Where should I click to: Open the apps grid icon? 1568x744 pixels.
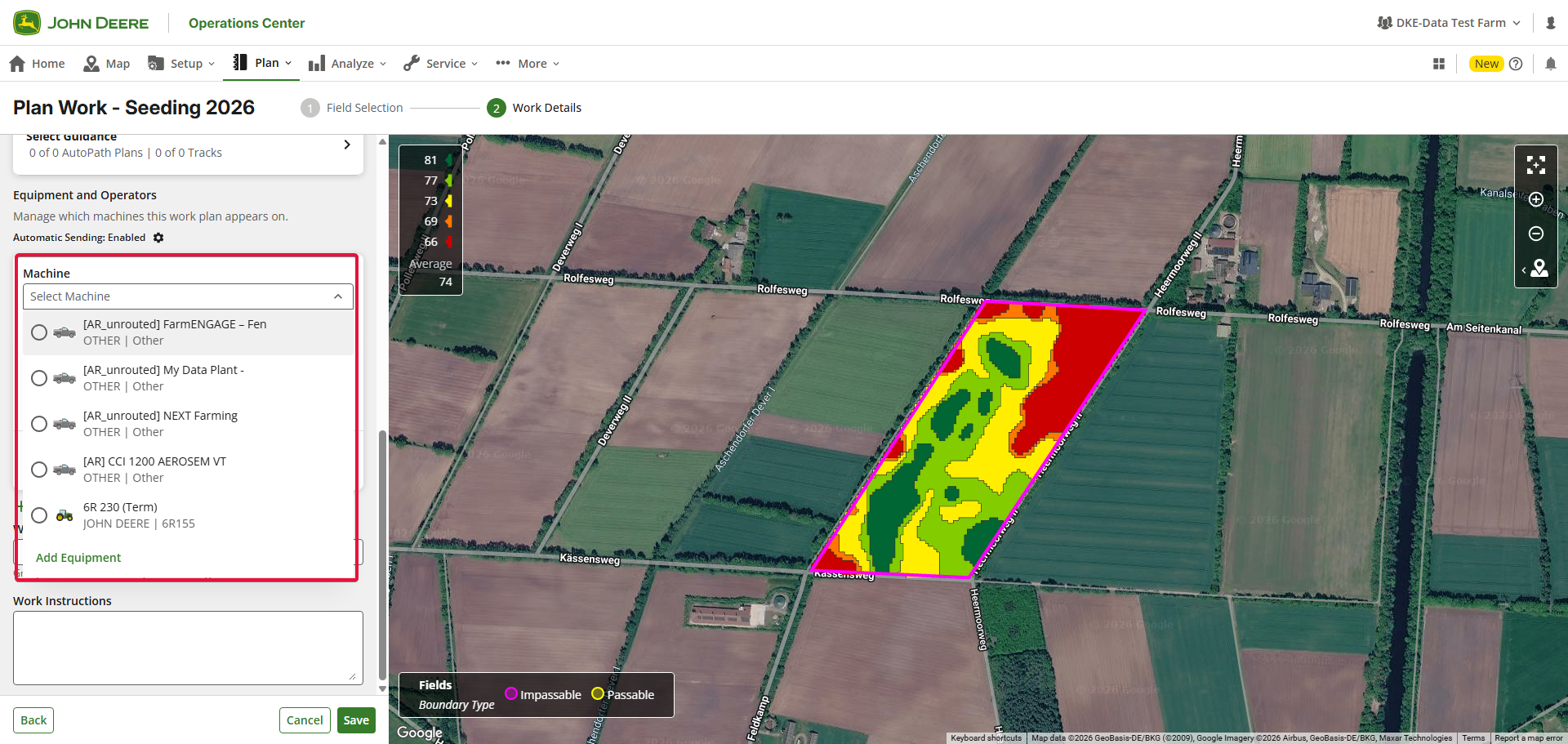tap(1439, 64)
